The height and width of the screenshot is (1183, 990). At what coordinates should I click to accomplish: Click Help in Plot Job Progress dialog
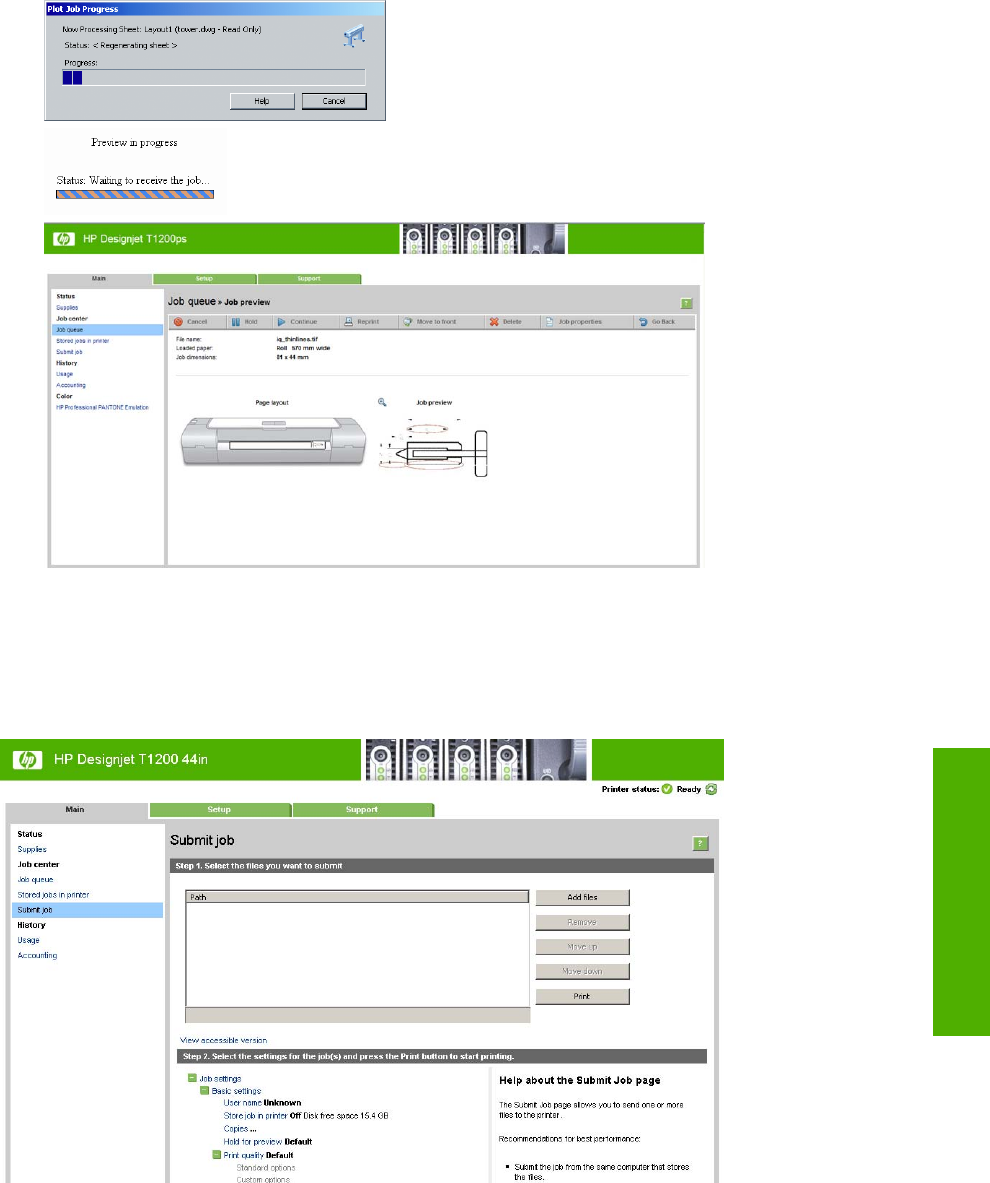pyautogui.click(x=262, y=101)
